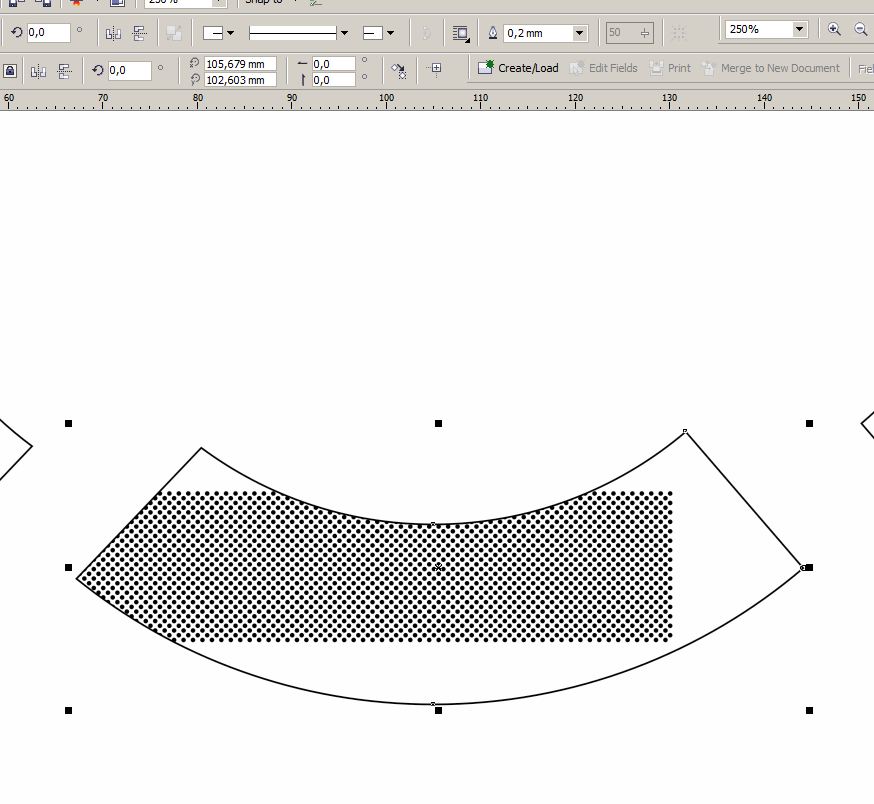Click the 102,603 mm center of rotation field
The image size is (874, 804).
(x=240, y=80)
